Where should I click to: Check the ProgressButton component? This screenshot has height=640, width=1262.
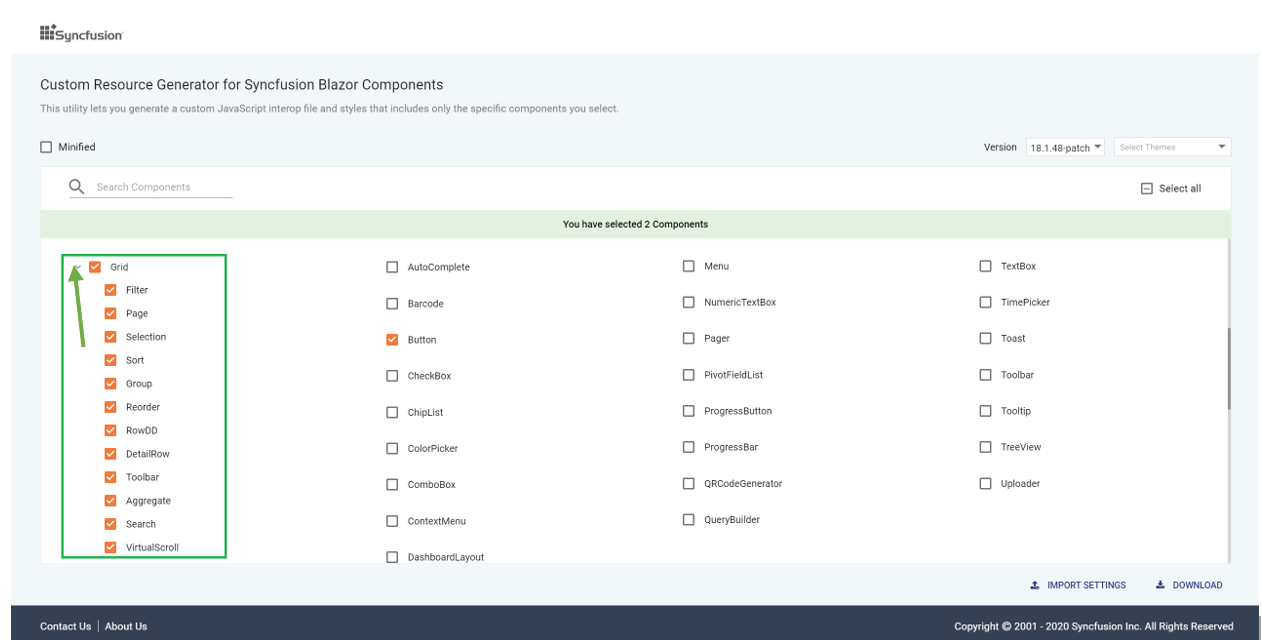[x=689, y=411]
